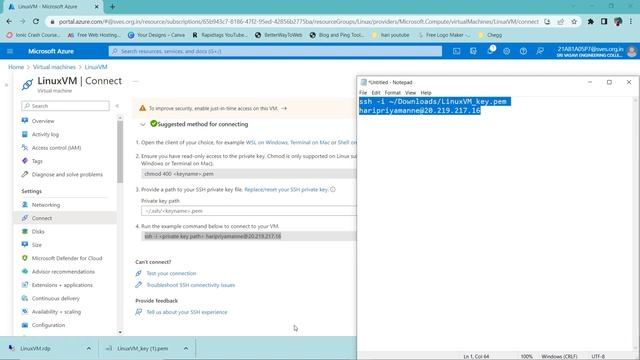Open Azure portal settings gear
Image resolution: width=640 pixels, height=360 pixels.
[507, 51]
